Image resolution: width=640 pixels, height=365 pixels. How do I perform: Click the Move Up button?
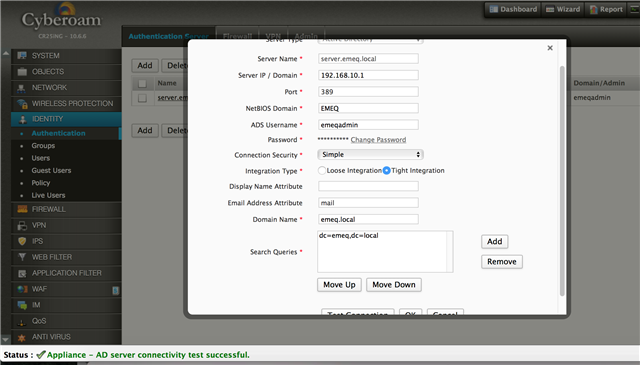[339, 285]
